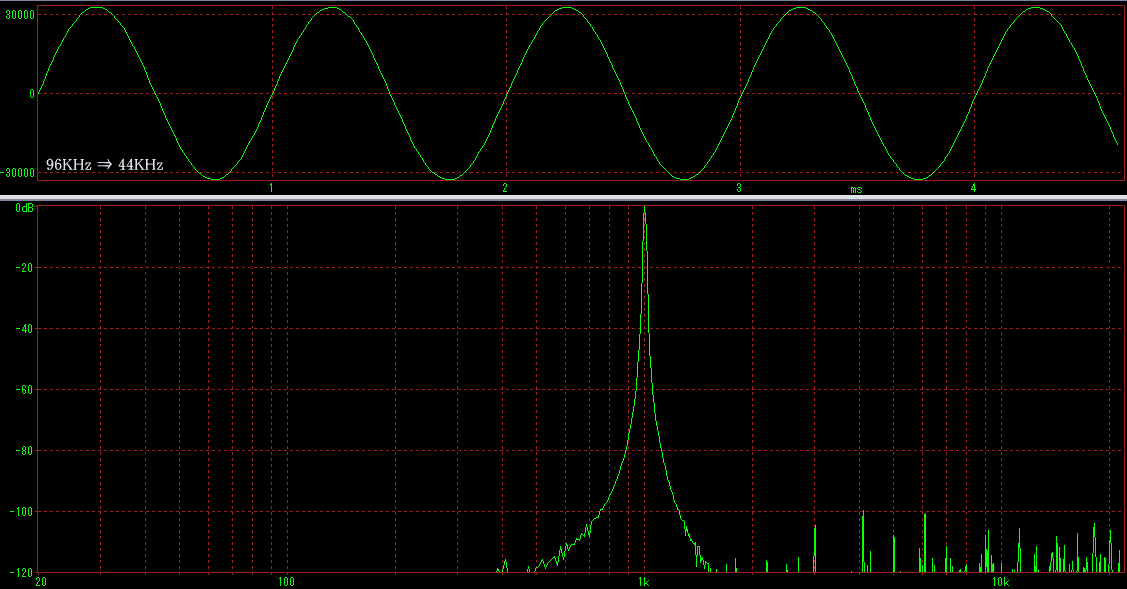This screenshot has height=589, width=1127.
Task: Click the -60 dB axis label
Action: pyautogui.click(x=24, y=390)
